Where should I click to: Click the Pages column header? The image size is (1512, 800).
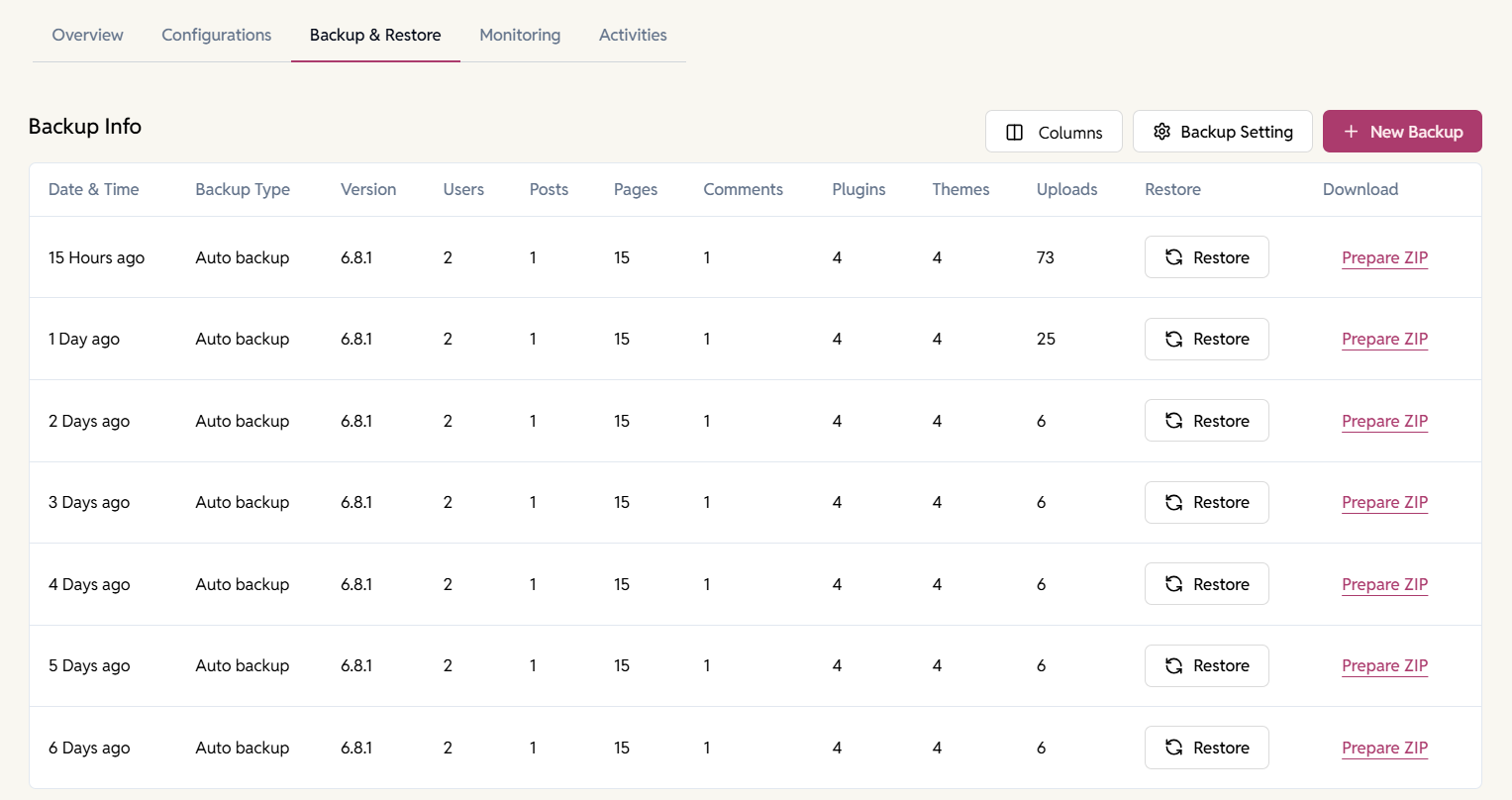point(636,189)
